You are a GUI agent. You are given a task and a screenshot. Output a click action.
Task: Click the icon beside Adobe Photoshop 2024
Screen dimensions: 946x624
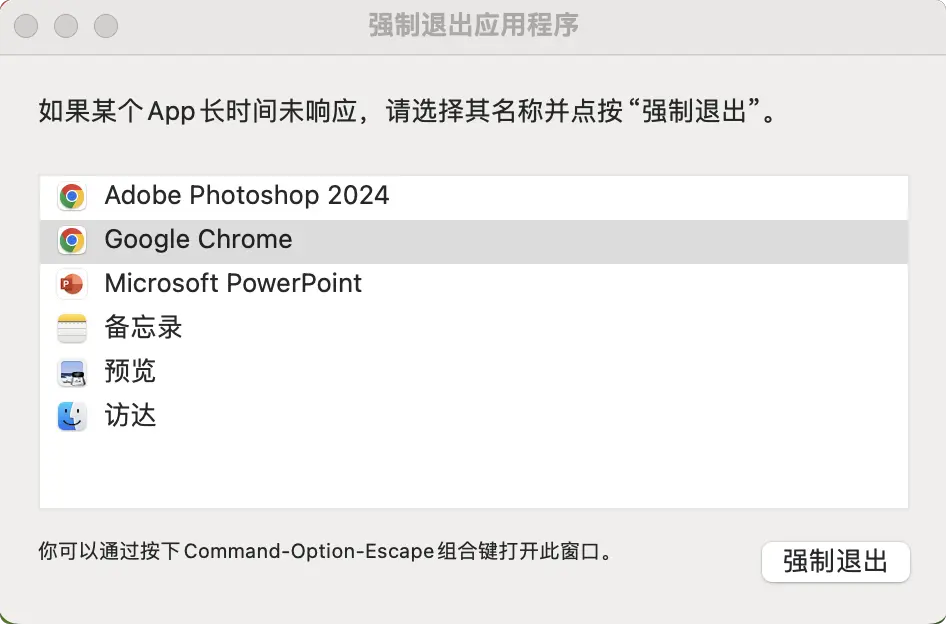click(x=71, y=196)
